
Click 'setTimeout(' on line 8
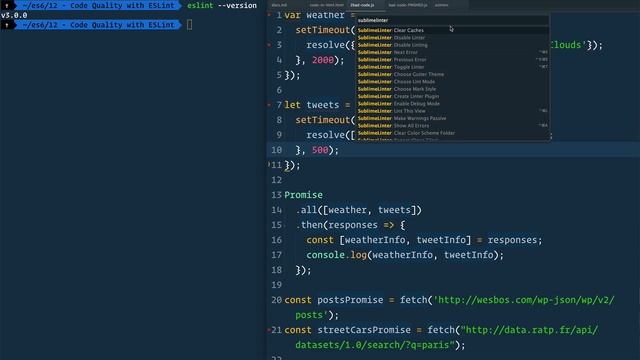[326, 120]
